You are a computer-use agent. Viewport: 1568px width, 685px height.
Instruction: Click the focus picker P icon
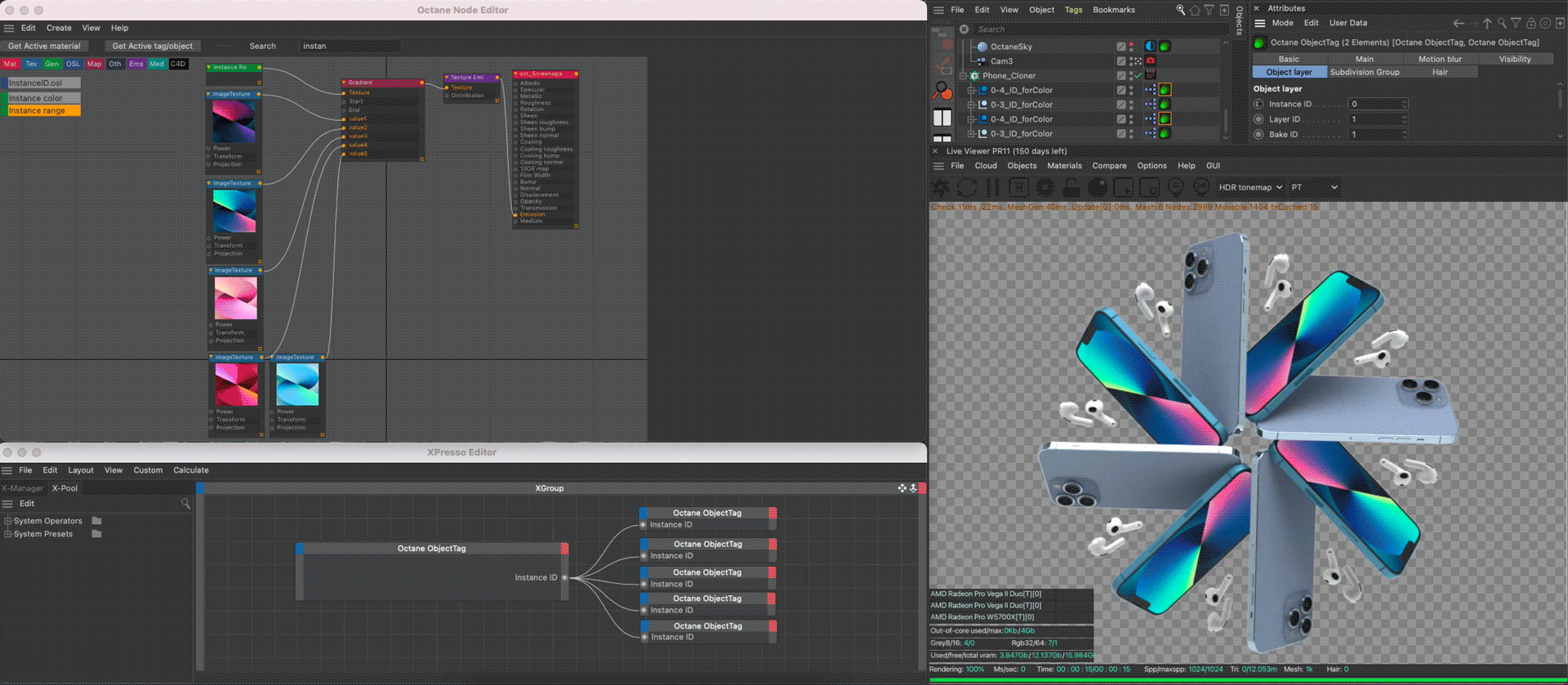1176,188
